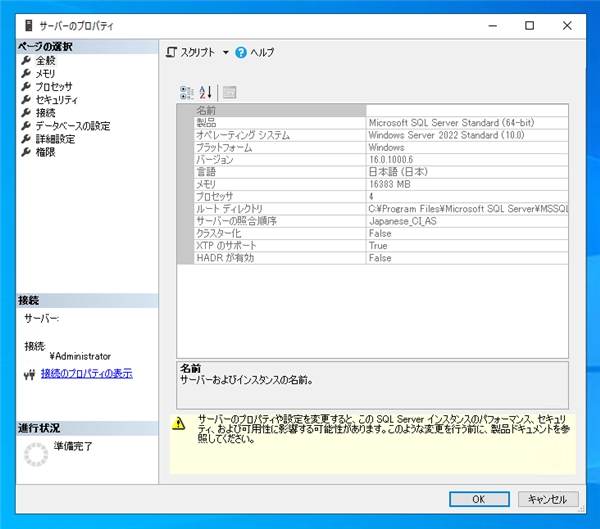Viewport: 600px width, 529px height.
Task: Click wrench icon beside セキュリティ
Action: click(26, 100)
